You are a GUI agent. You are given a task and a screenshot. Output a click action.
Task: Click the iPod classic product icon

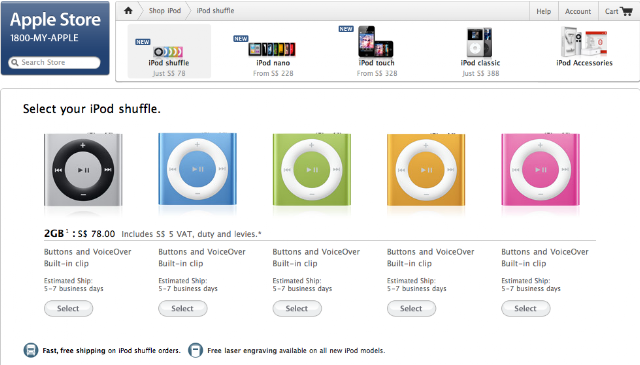[480, 42]
